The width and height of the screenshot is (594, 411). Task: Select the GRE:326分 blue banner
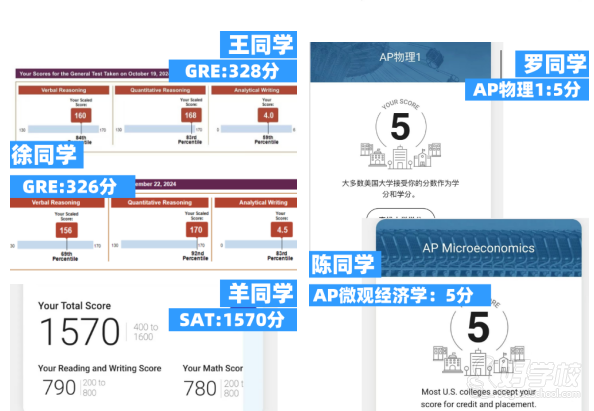click(72, 186)
